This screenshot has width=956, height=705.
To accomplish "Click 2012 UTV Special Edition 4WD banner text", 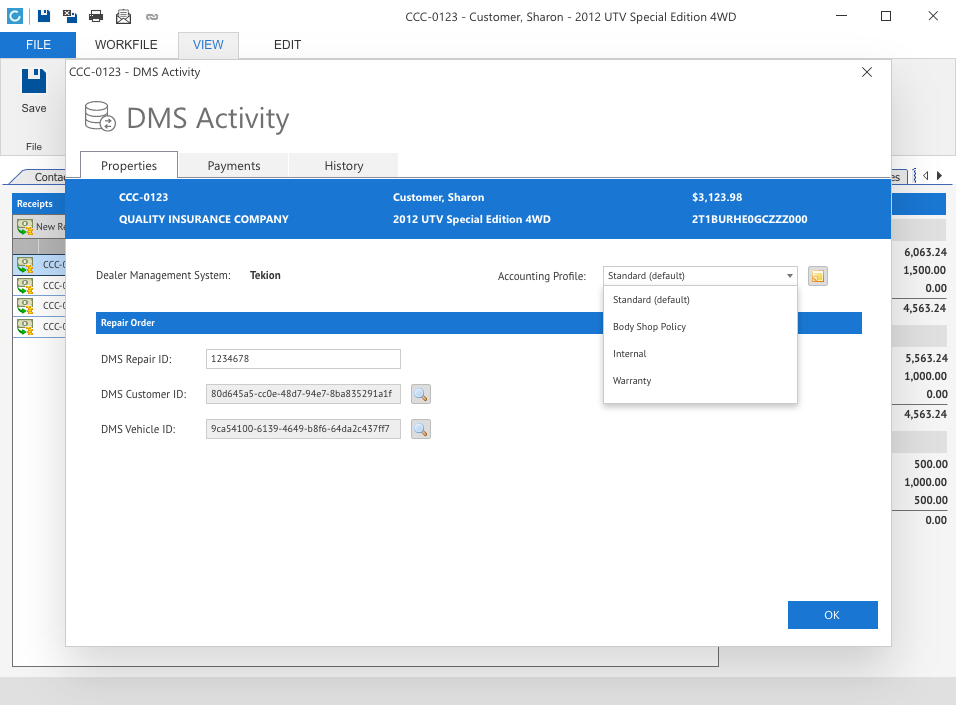I will (471, 219).
